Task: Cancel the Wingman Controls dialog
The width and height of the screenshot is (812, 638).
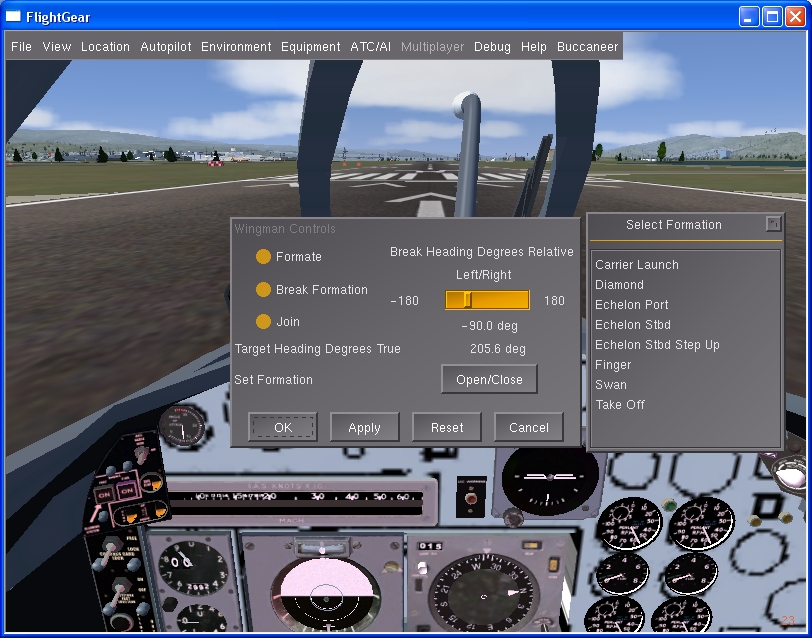Action: point(529,427)
